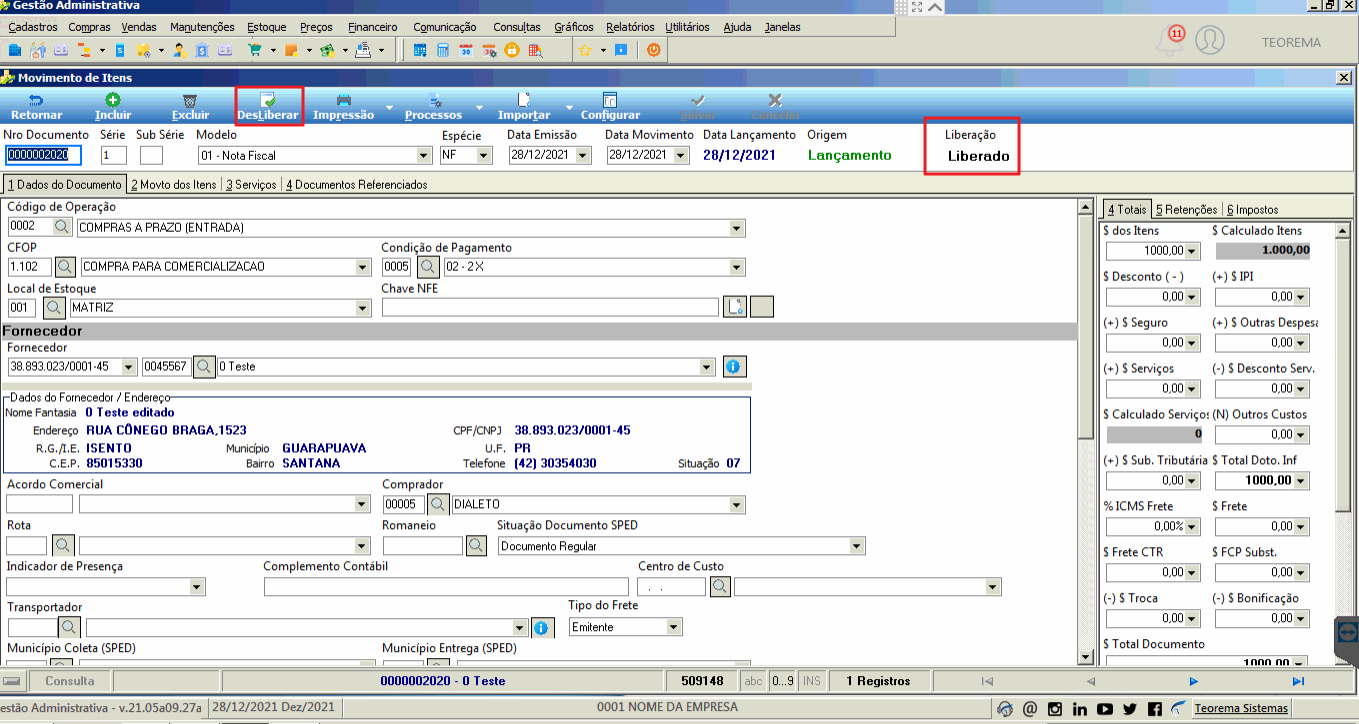This screenshot has width=1359, height=724.
Task: Open the Processos tool
Action: (x=434, y=107)
